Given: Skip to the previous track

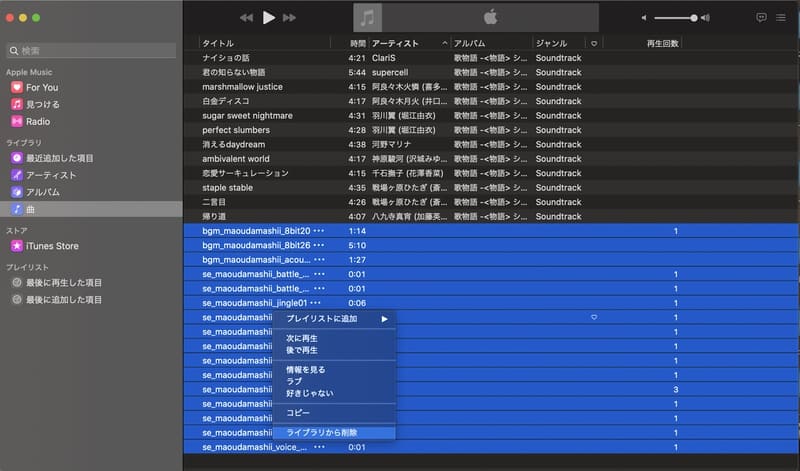Looking at the screenshot, I should pyautogui.click(x=247, y=17).
